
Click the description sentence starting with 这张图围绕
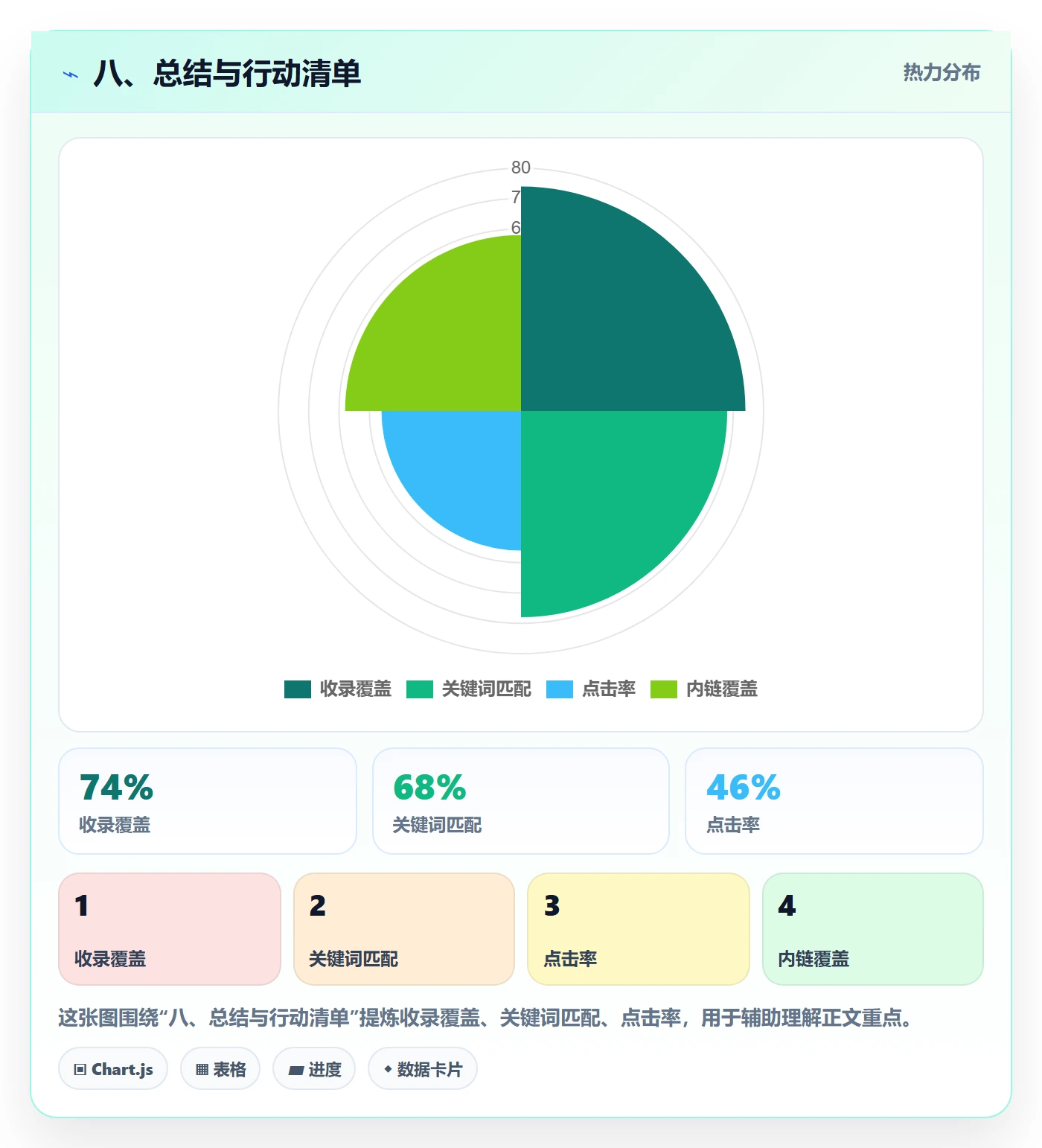click(x=488, y=1018)
